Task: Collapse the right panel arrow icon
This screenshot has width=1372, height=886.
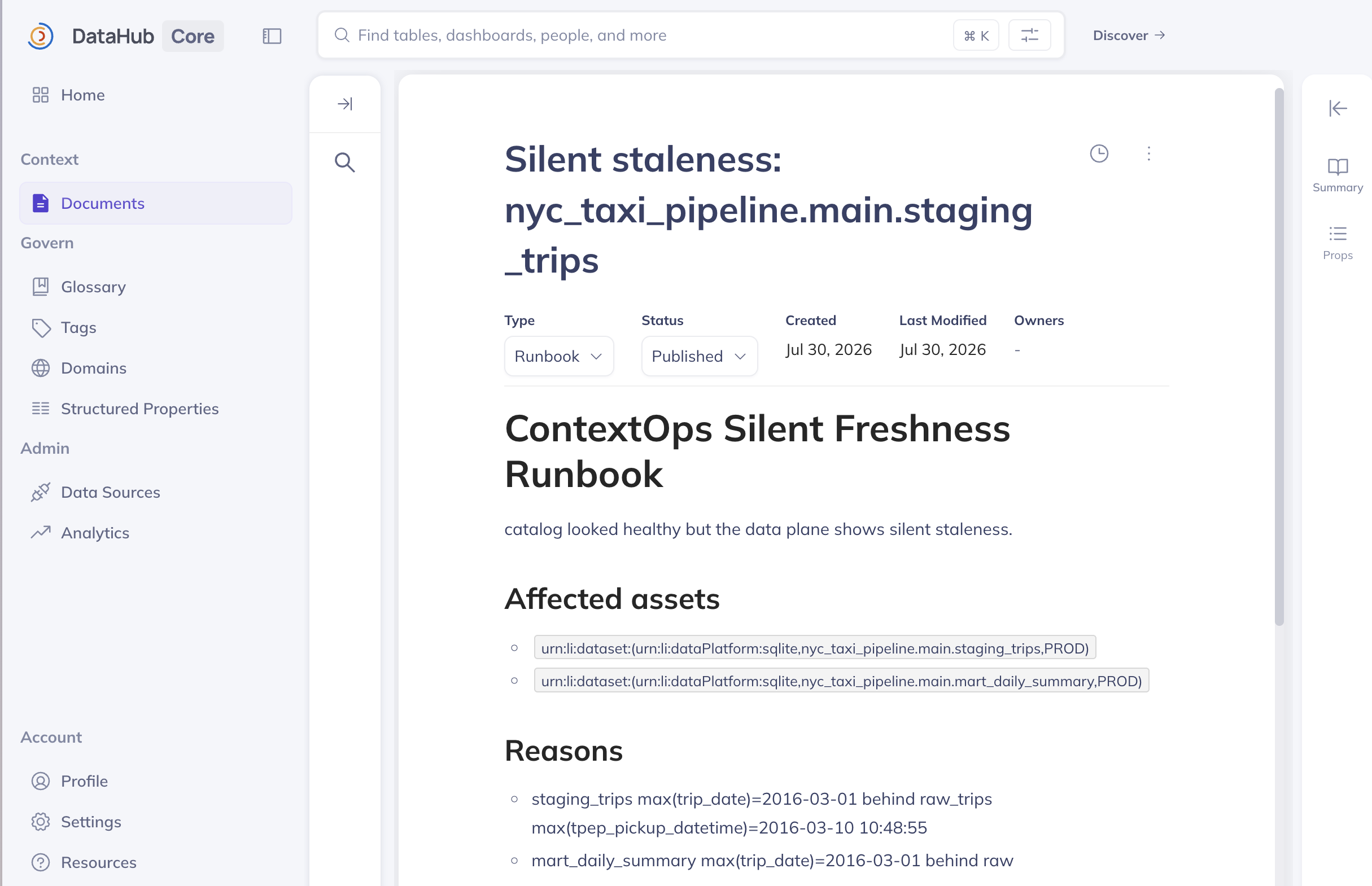Action: (1338, 108)
